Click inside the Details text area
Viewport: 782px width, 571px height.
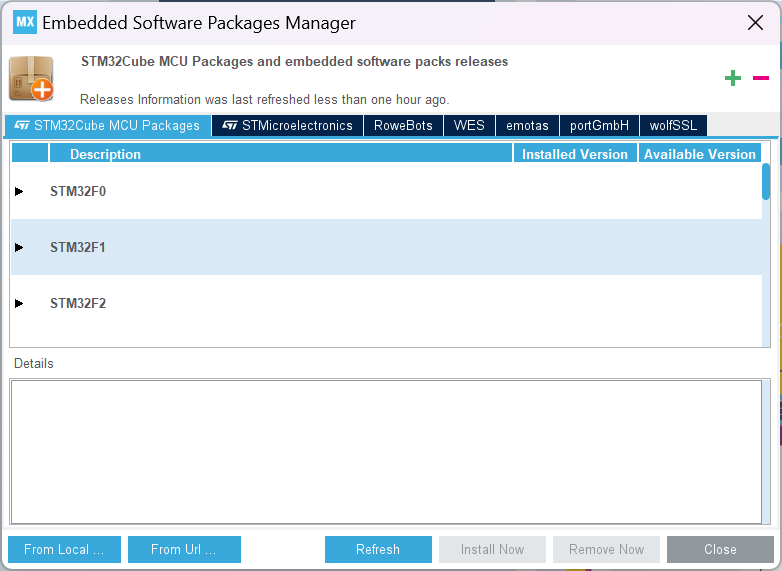386,452
